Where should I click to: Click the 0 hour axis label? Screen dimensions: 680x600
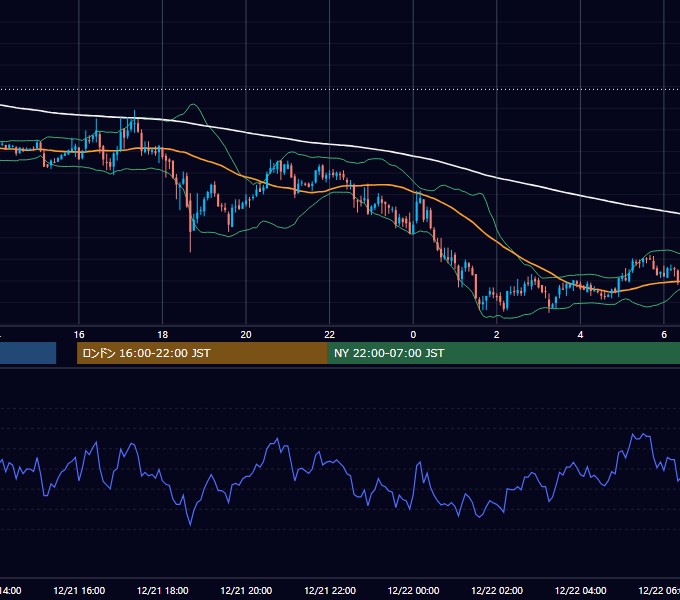coord(413,335)
